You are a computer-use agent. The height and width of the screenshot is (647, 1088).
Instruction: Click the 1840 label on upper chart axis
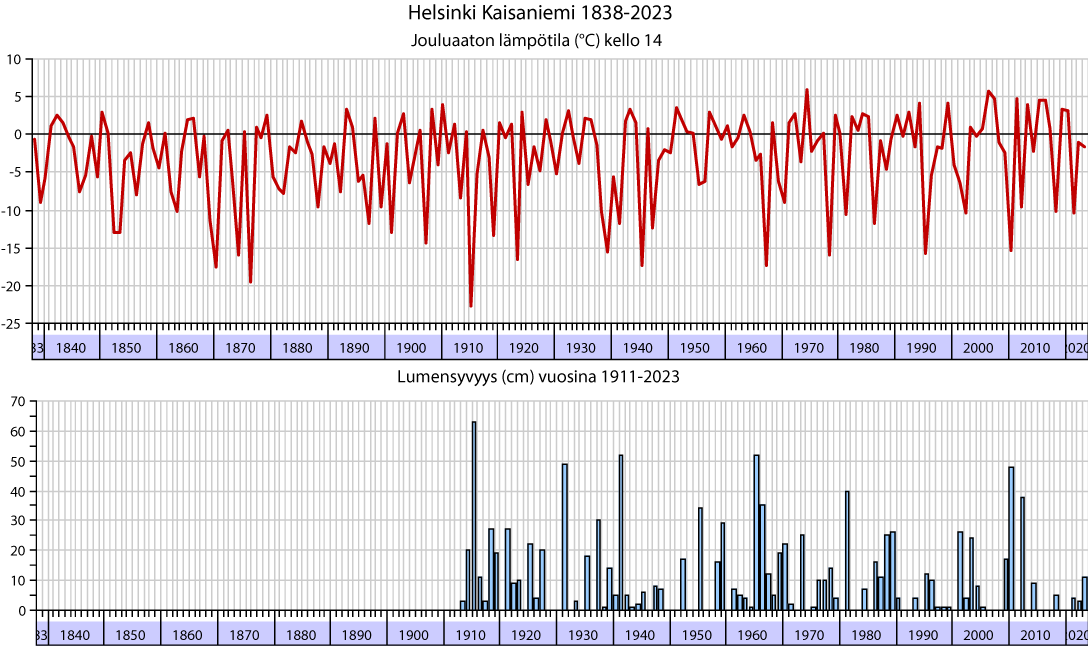[x=71, y=348]
